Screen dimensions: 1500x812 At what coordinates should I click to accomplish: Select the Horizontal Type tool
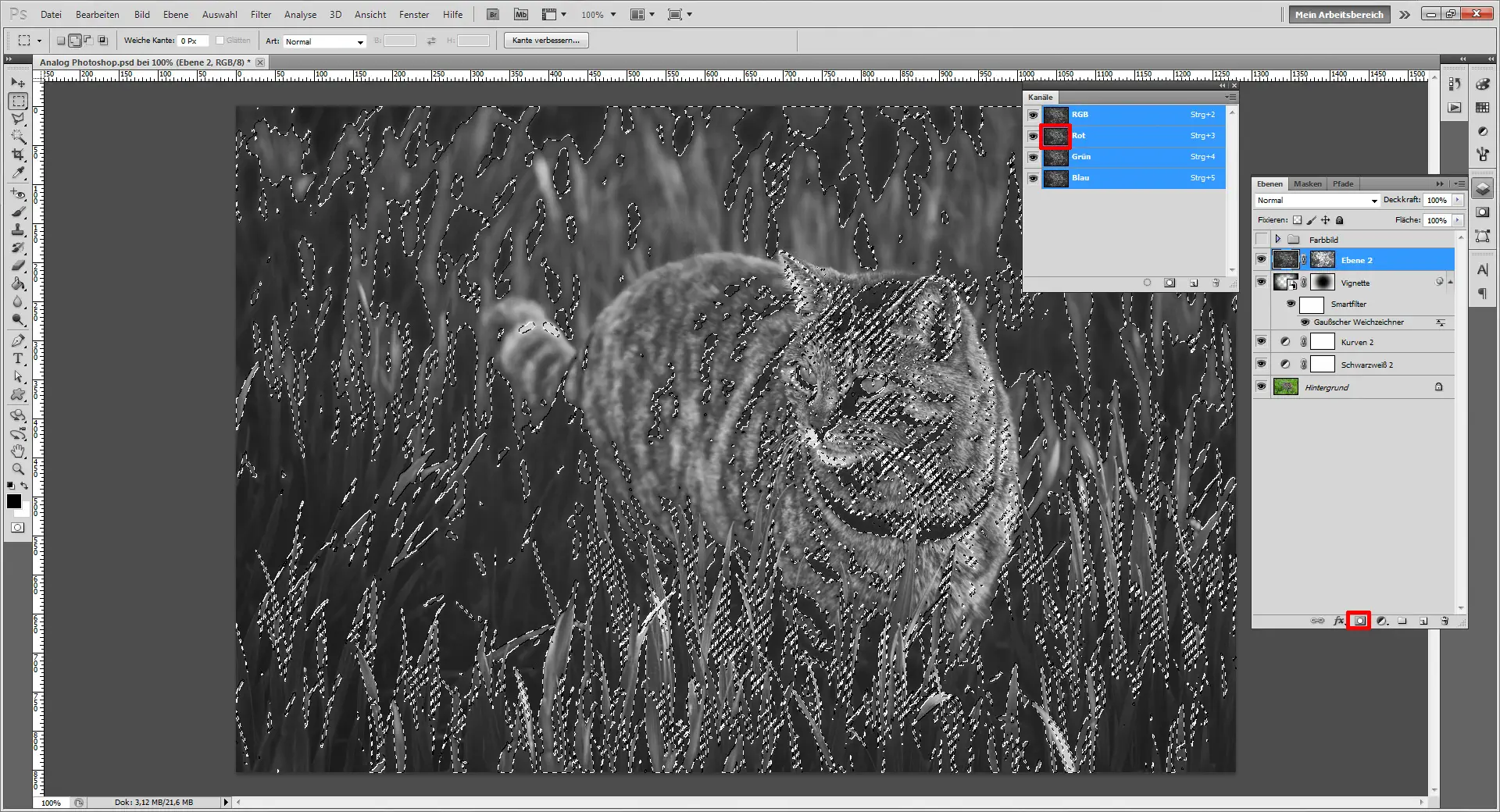(x=17, y=359)
